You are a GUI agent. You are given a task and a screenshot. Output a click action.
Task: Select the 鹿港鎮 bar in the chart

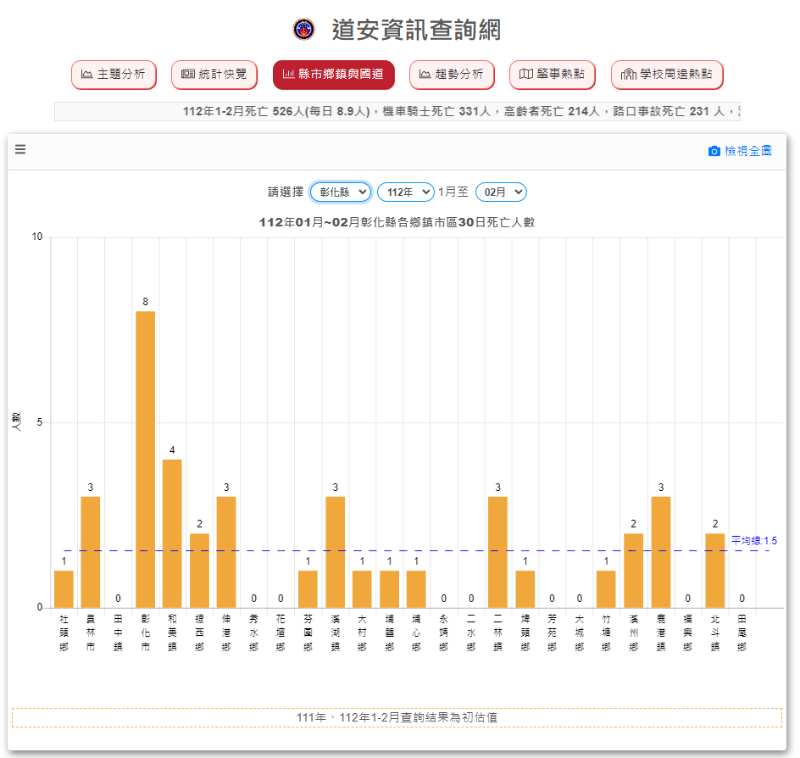click(x=660, y=552)
